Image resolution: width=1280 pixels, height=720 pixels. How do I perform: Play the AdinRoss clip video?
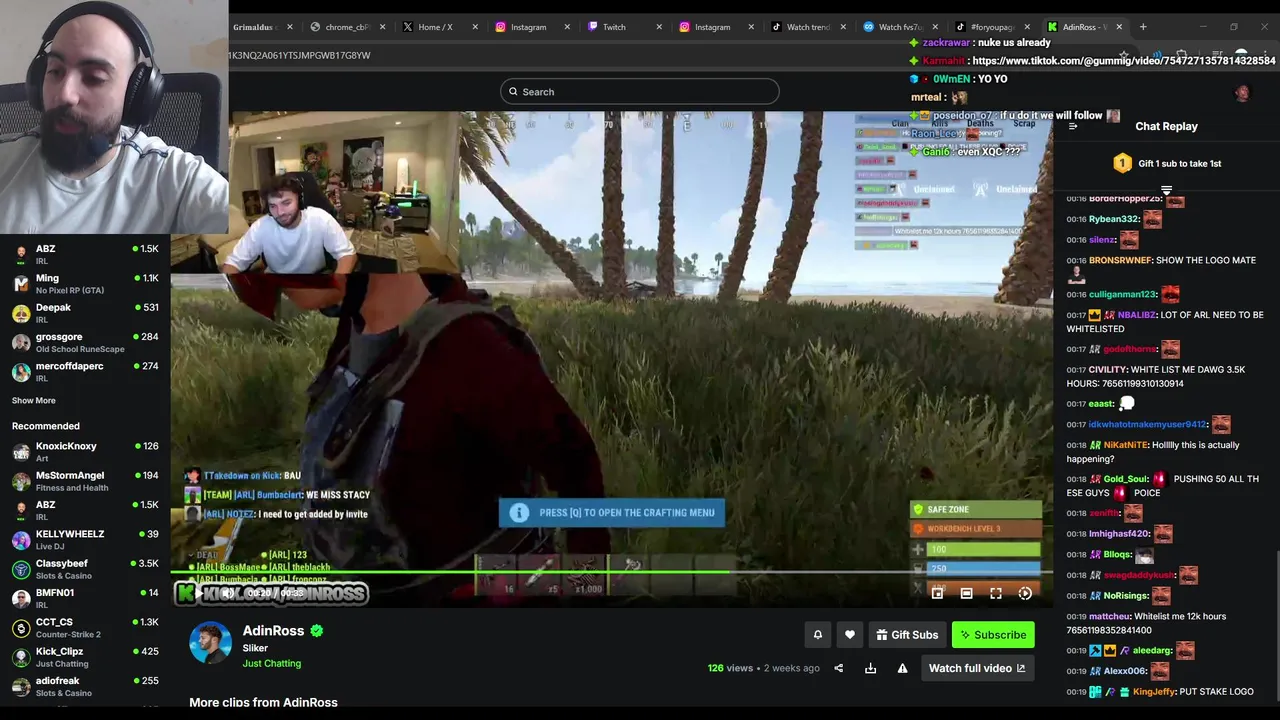[x=198, y=593]
